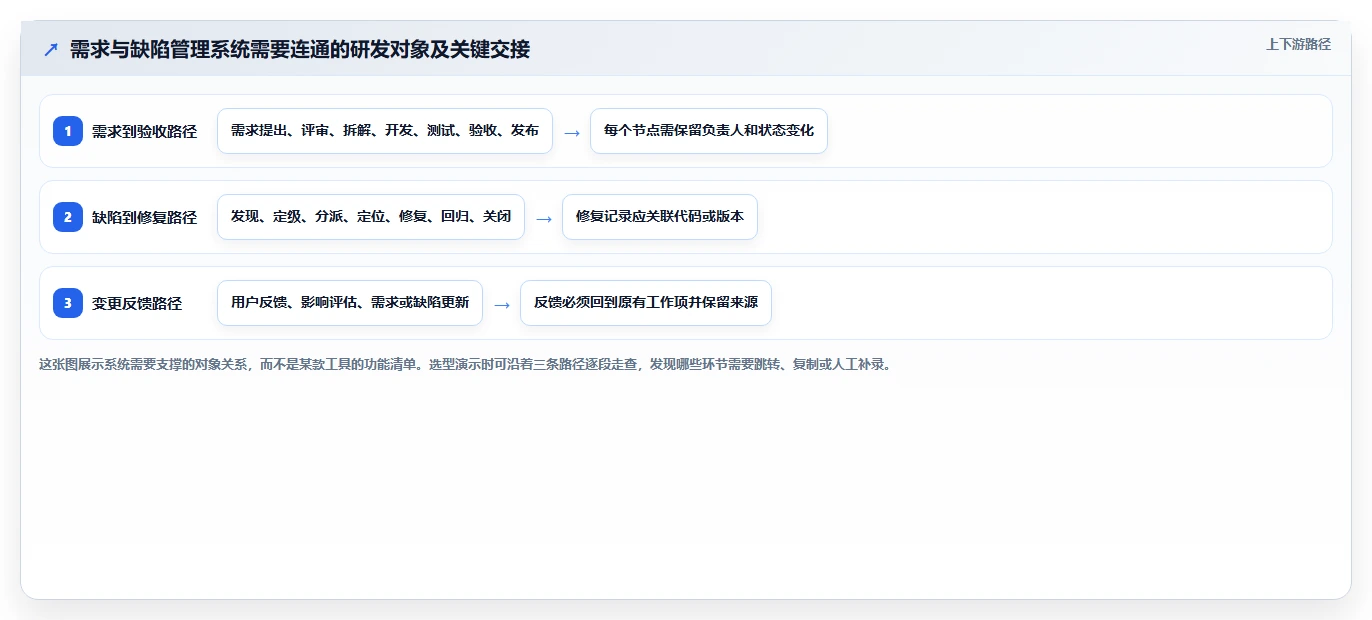Click the 用户反馈、影响评估 box

click(350, 303)
